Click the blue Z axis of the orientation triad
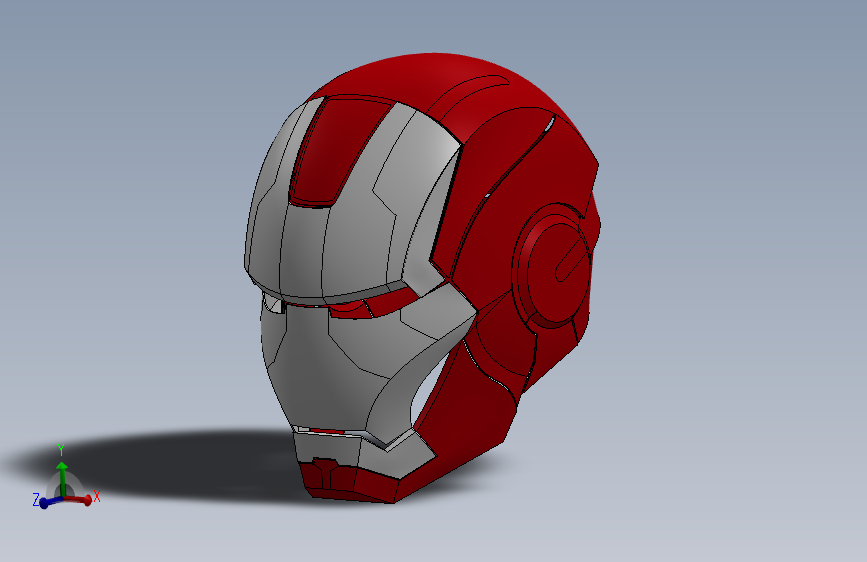Image resolution: width=867 pixels, height=562 pixels. pos(50,502)
